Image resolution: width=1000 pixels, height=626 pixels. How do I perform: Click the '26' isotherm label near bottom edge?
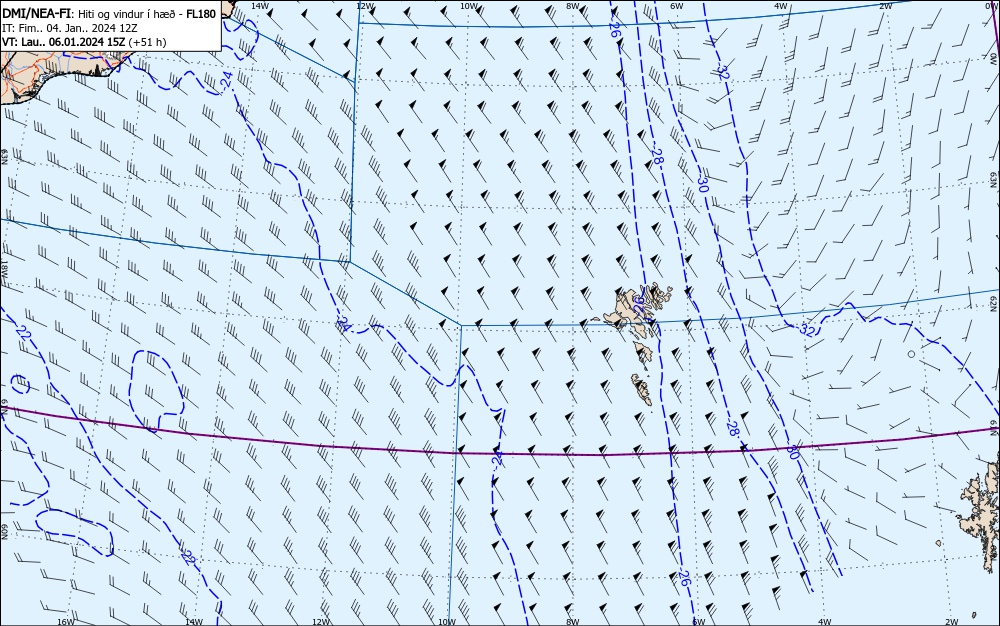click(x=683, y=578)
